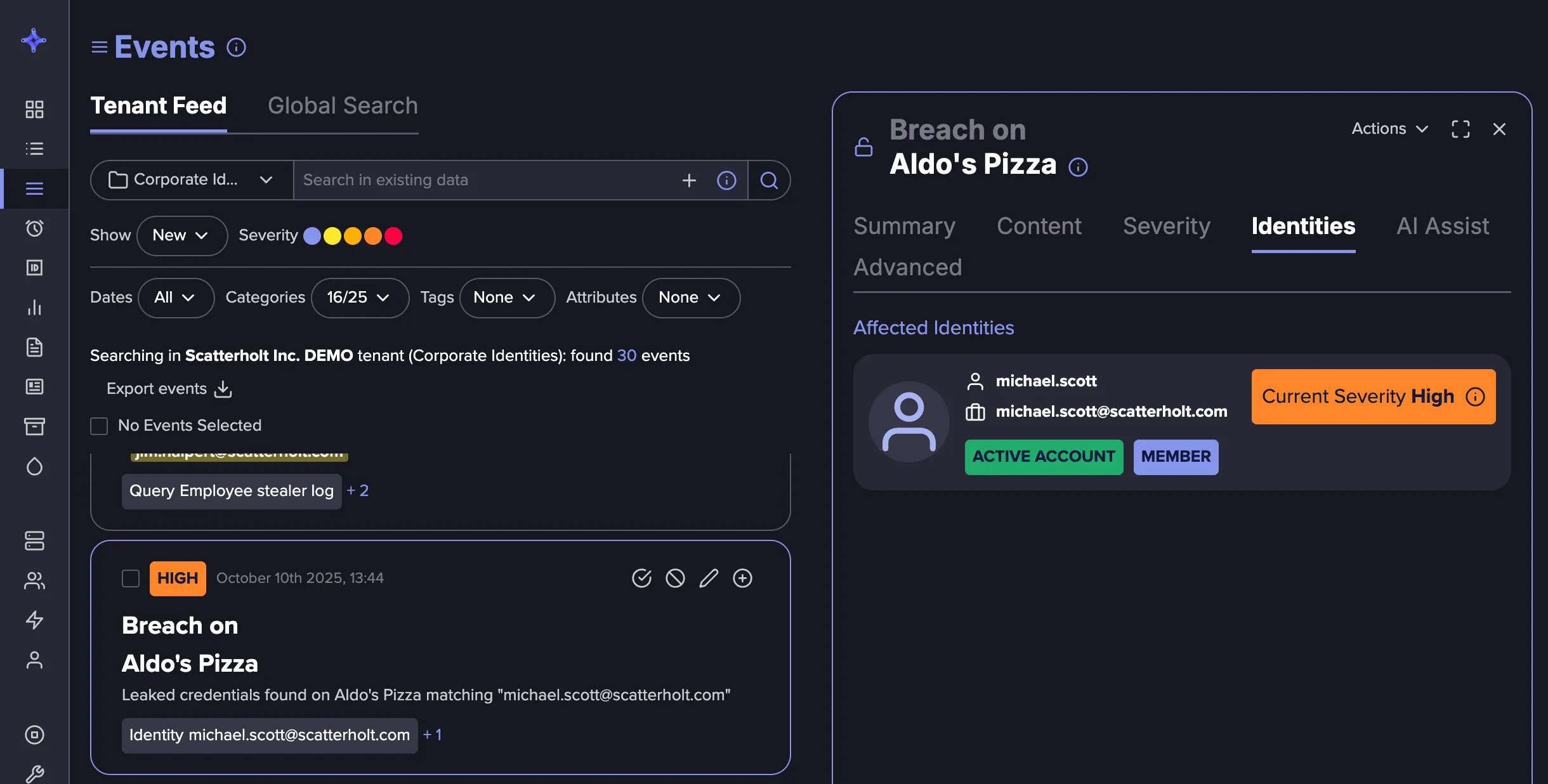This screenshot has width=1548, height=784.
Task: Expand the detail panel to fullscreen
Action: click(x=1460, y=129)
